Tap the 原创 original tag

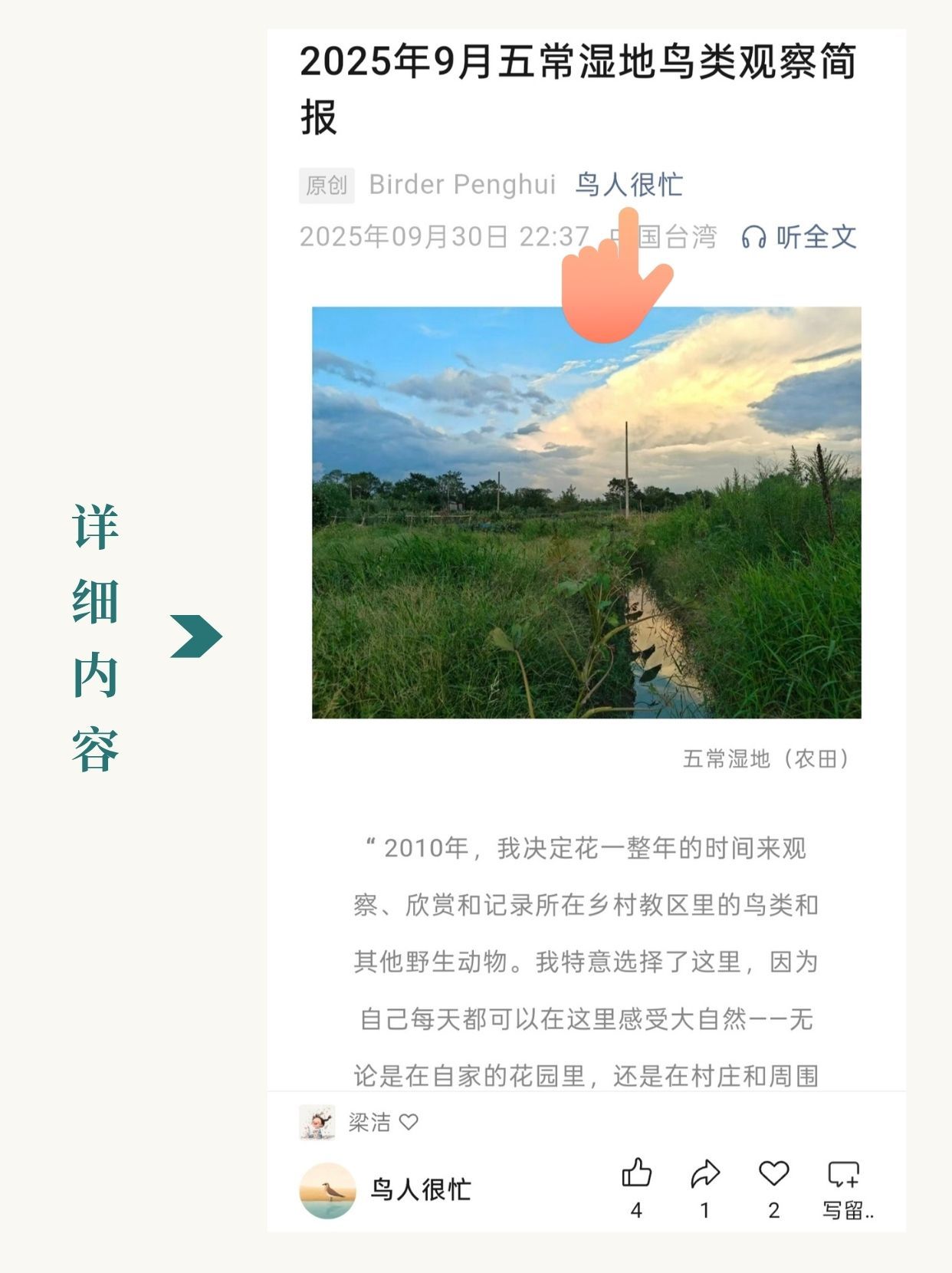[327, 186]
